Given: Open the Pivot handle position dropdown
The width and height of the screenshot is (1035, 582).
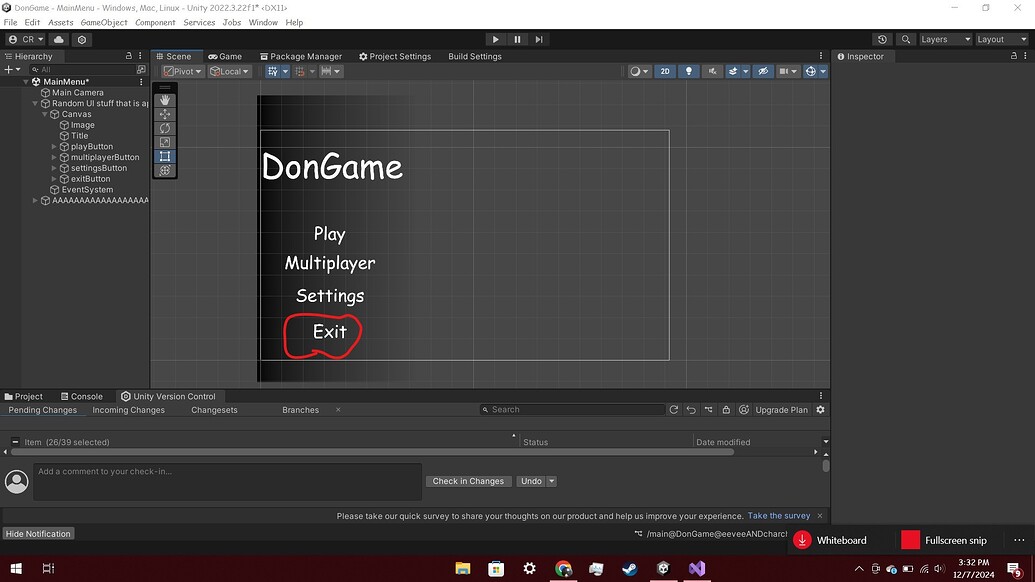Looking at the screenshot, I should pos(182,71).
